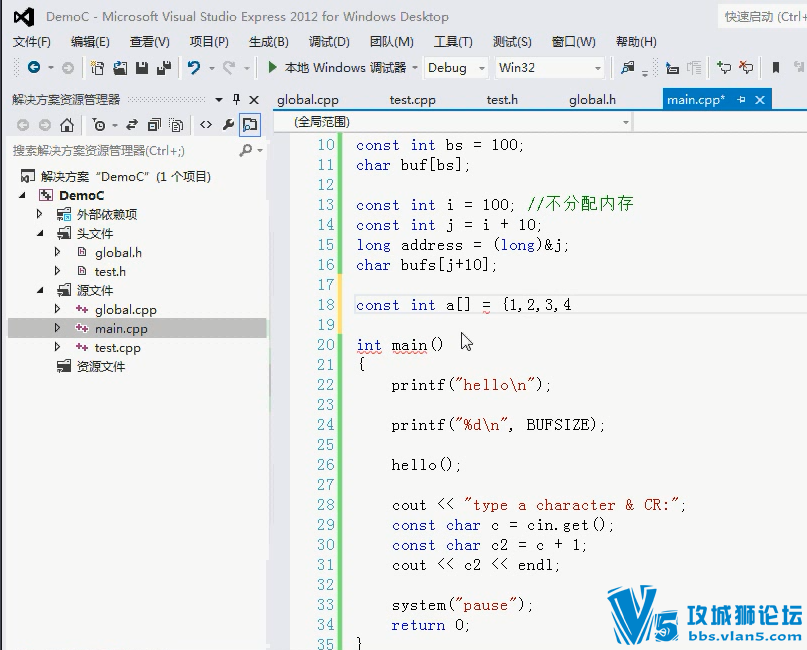Switch to the test.cpp tab

[x=412, y=100]
